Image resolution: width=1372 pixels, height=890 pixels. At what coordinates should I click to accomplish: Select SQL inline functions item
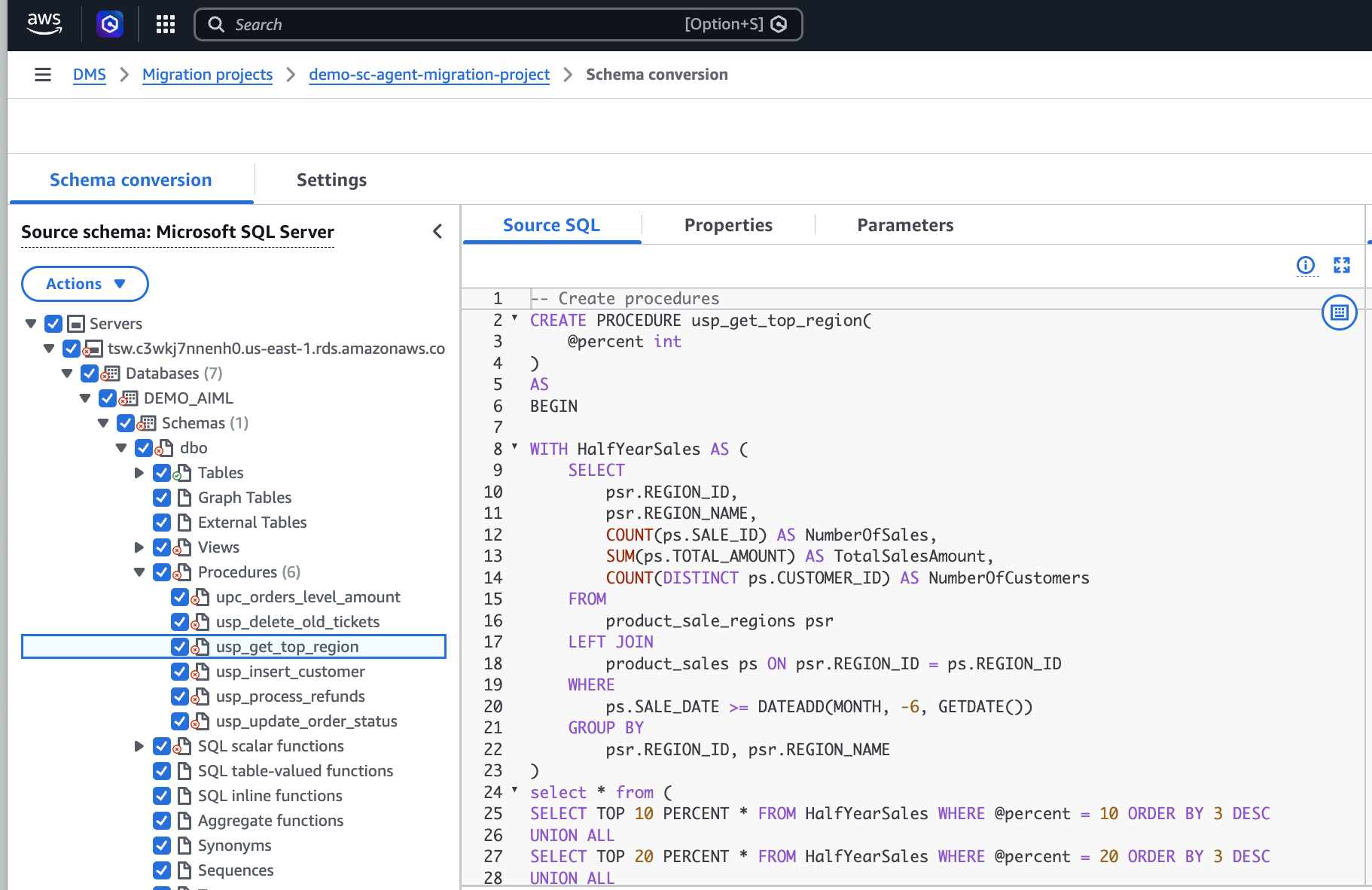270,796
